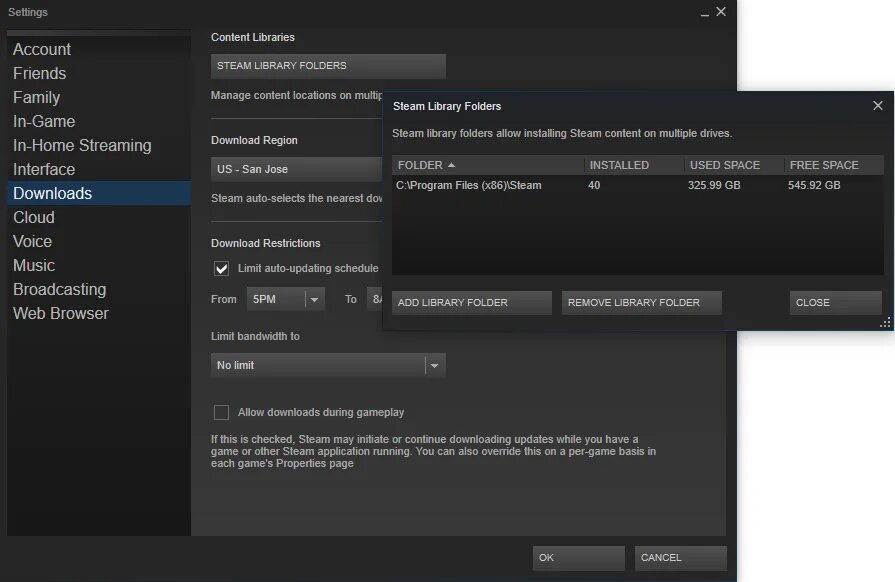Sort by USED SPACE column header
895x582 pixels.
point(734,165)
